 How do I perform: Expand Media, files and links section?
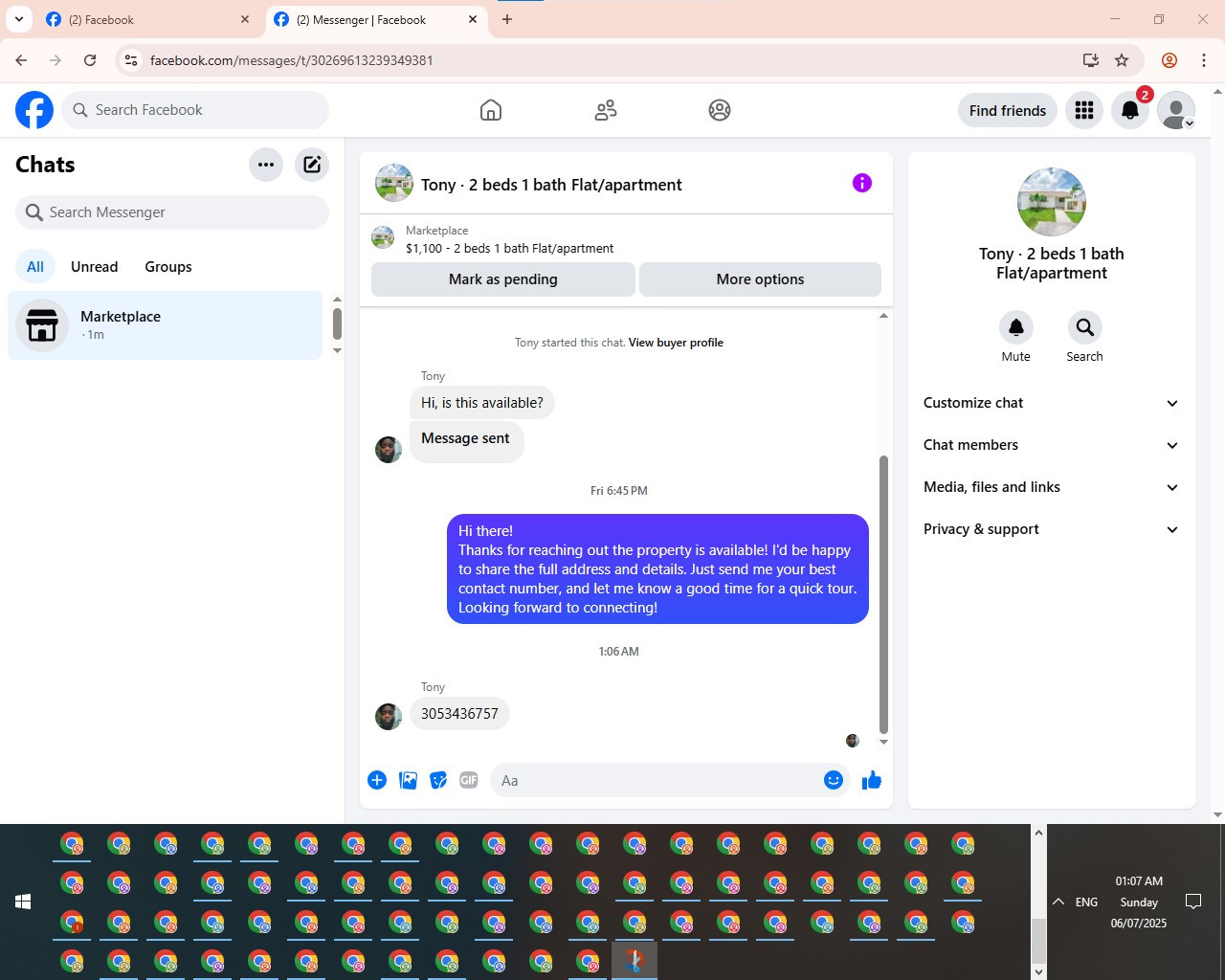click(x=1051, y=487)
